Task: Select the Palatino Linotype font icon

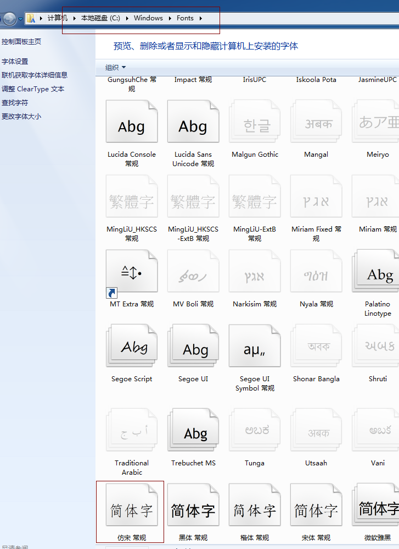Action: point(376,271)
